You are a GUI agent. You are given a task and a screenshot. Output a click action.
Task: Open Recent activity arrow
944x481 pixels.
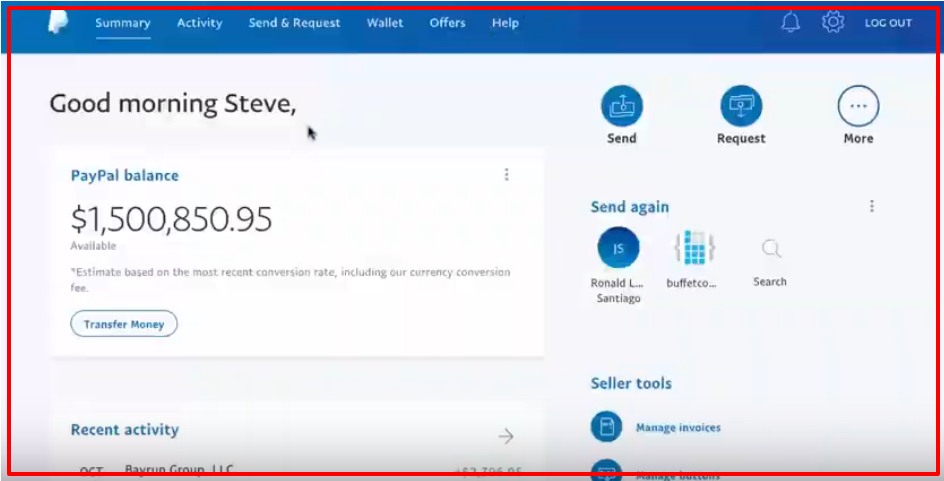[x=506, y=436]
